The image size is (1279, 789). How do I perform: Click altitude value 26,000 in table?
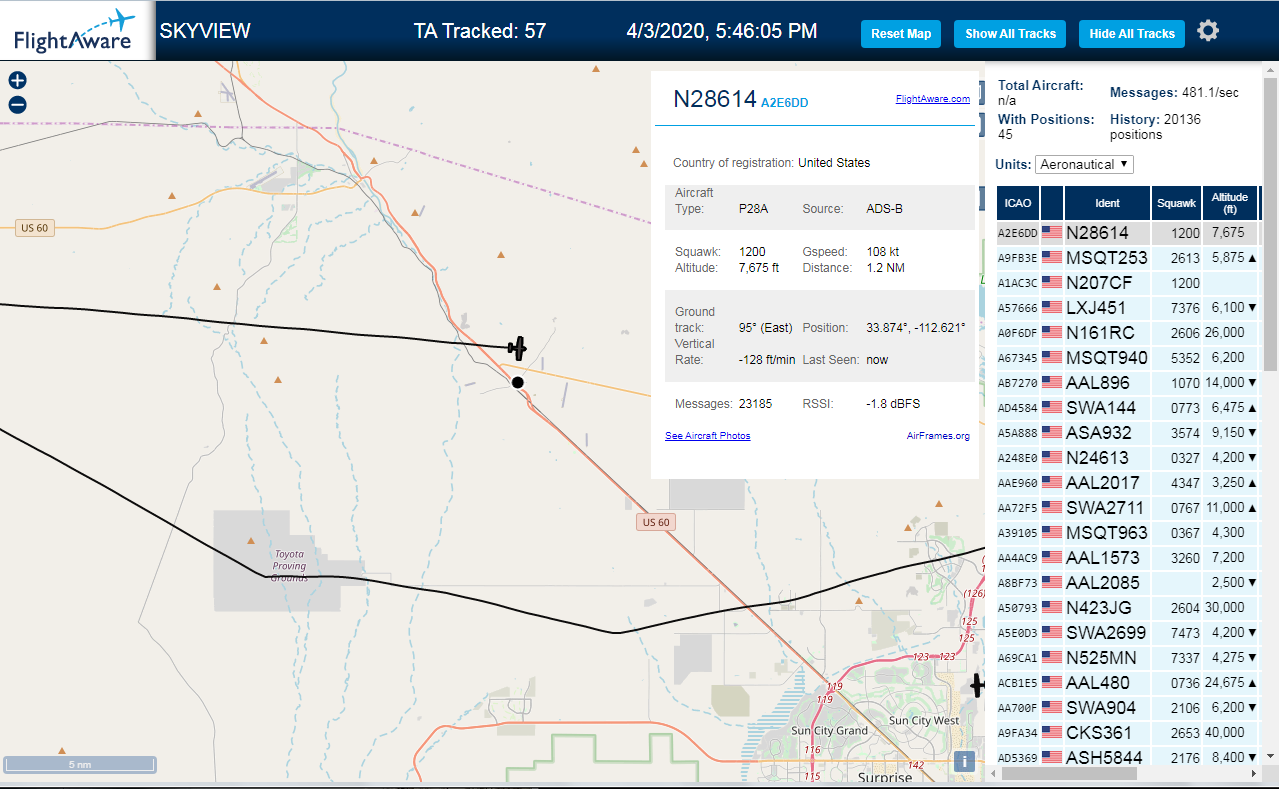click(1227, 333)
